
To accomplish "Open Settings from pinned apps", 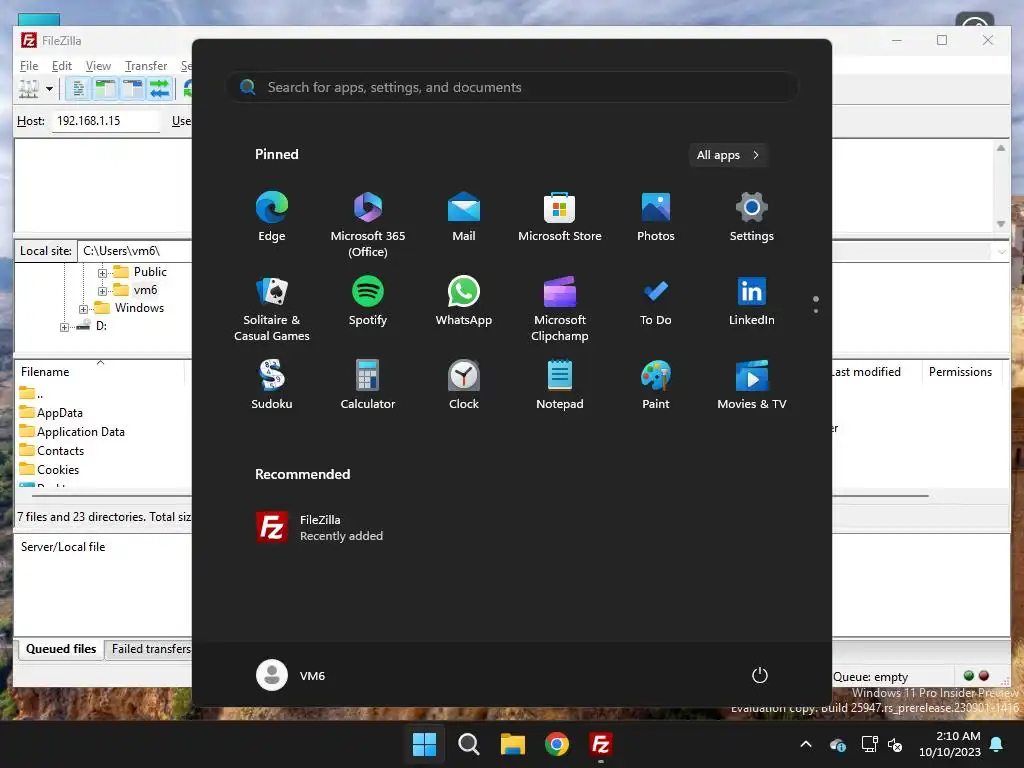I will 752,217.
